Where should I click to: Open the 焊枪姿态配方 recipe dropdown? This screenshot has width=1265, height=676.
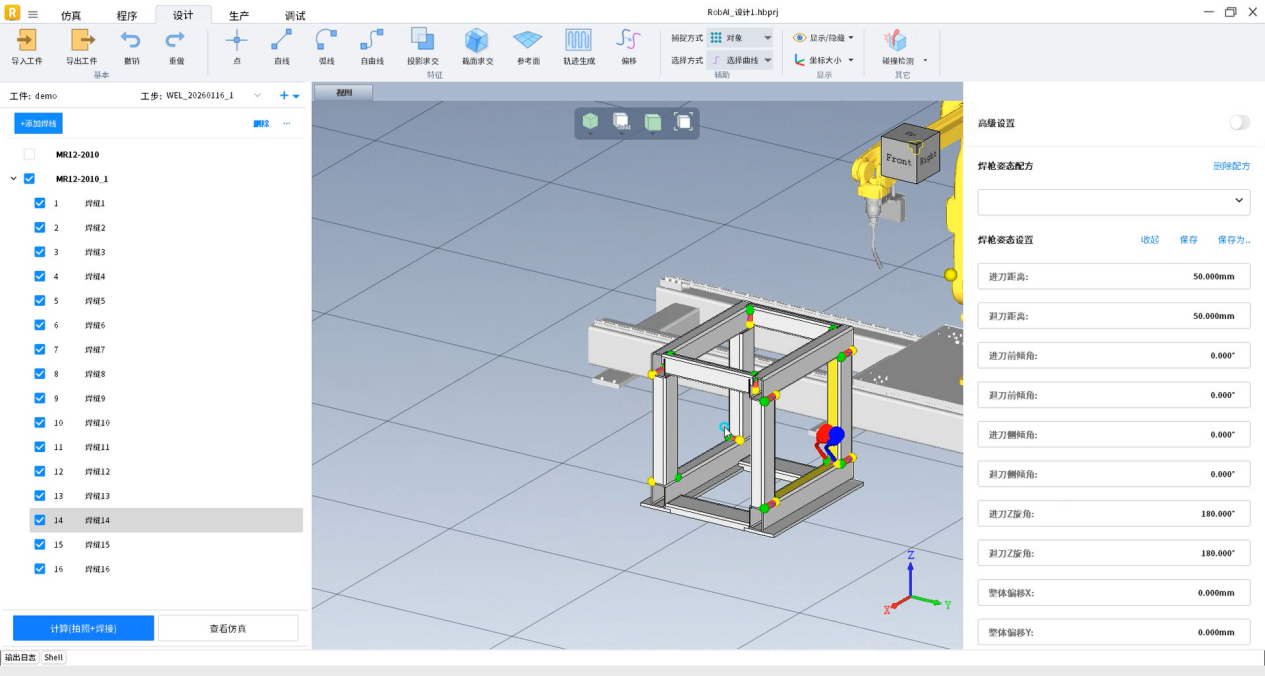[1114, 201]
